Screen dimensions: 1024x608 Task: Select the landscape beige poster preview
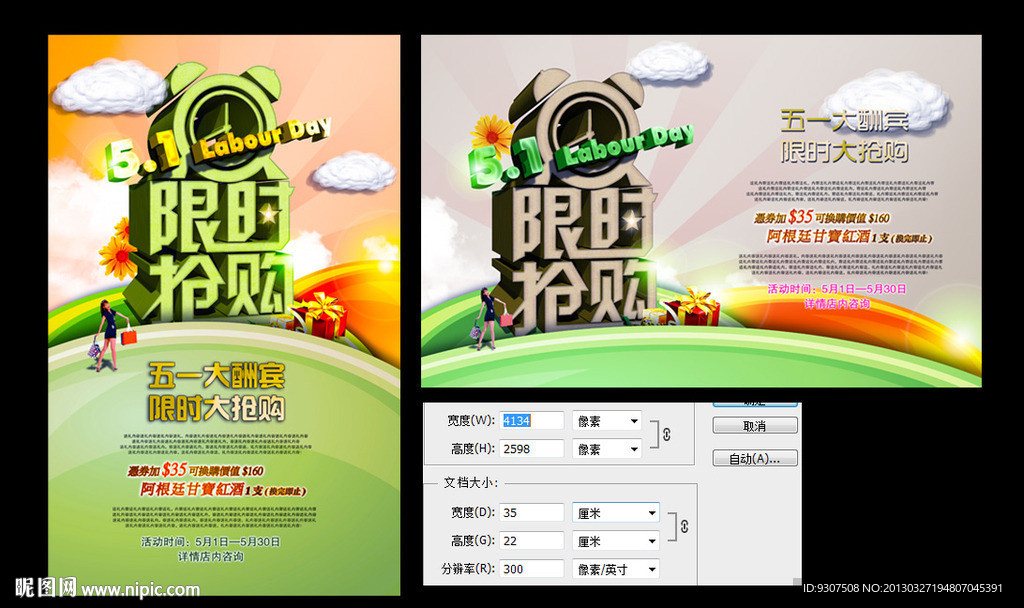[x=701, y=211]
